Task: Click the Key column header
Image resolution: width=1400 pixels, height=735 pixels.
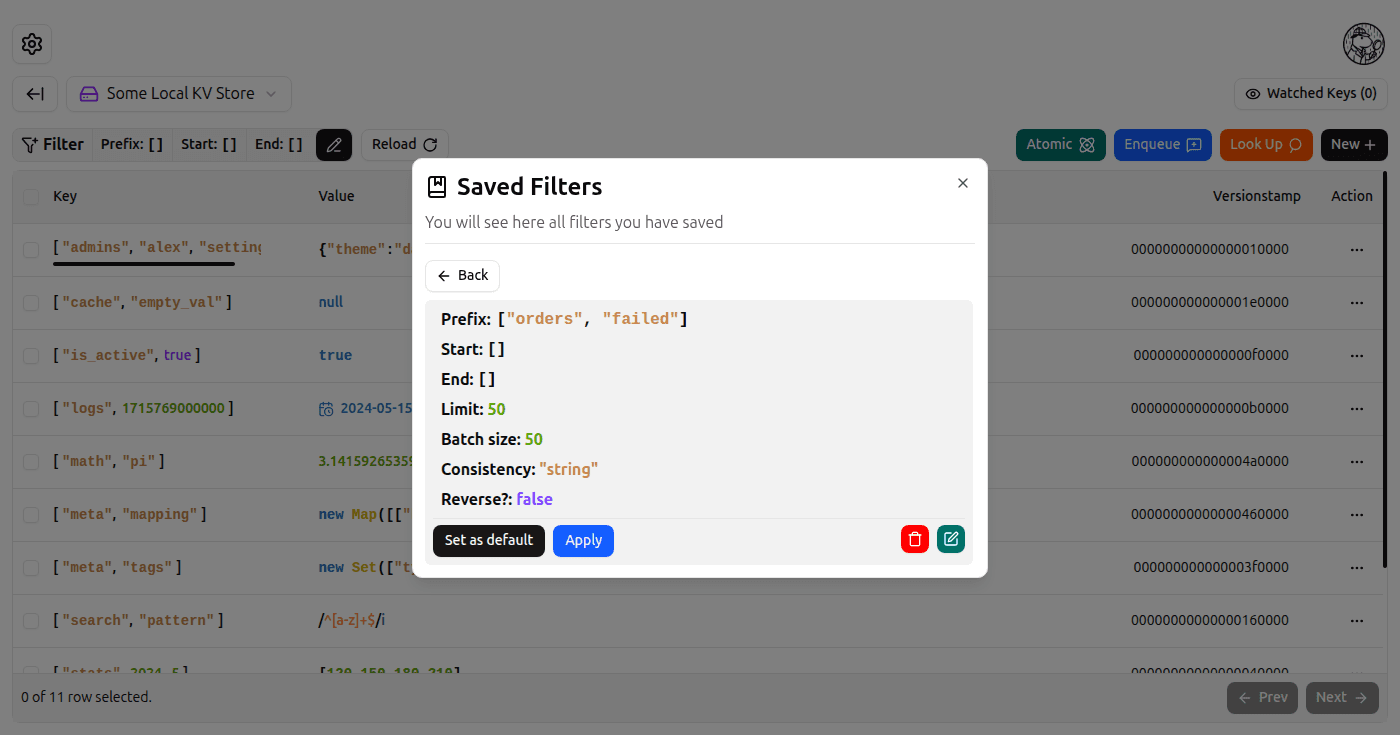Action: [65, 197]
